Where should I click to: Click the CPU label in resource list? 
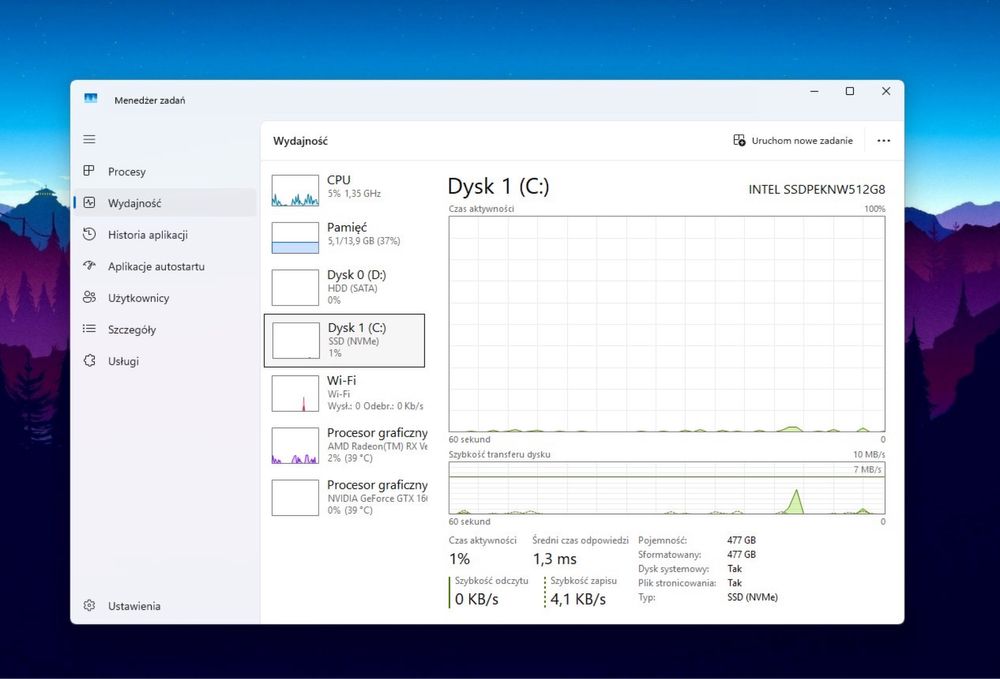tap(339, 180)
